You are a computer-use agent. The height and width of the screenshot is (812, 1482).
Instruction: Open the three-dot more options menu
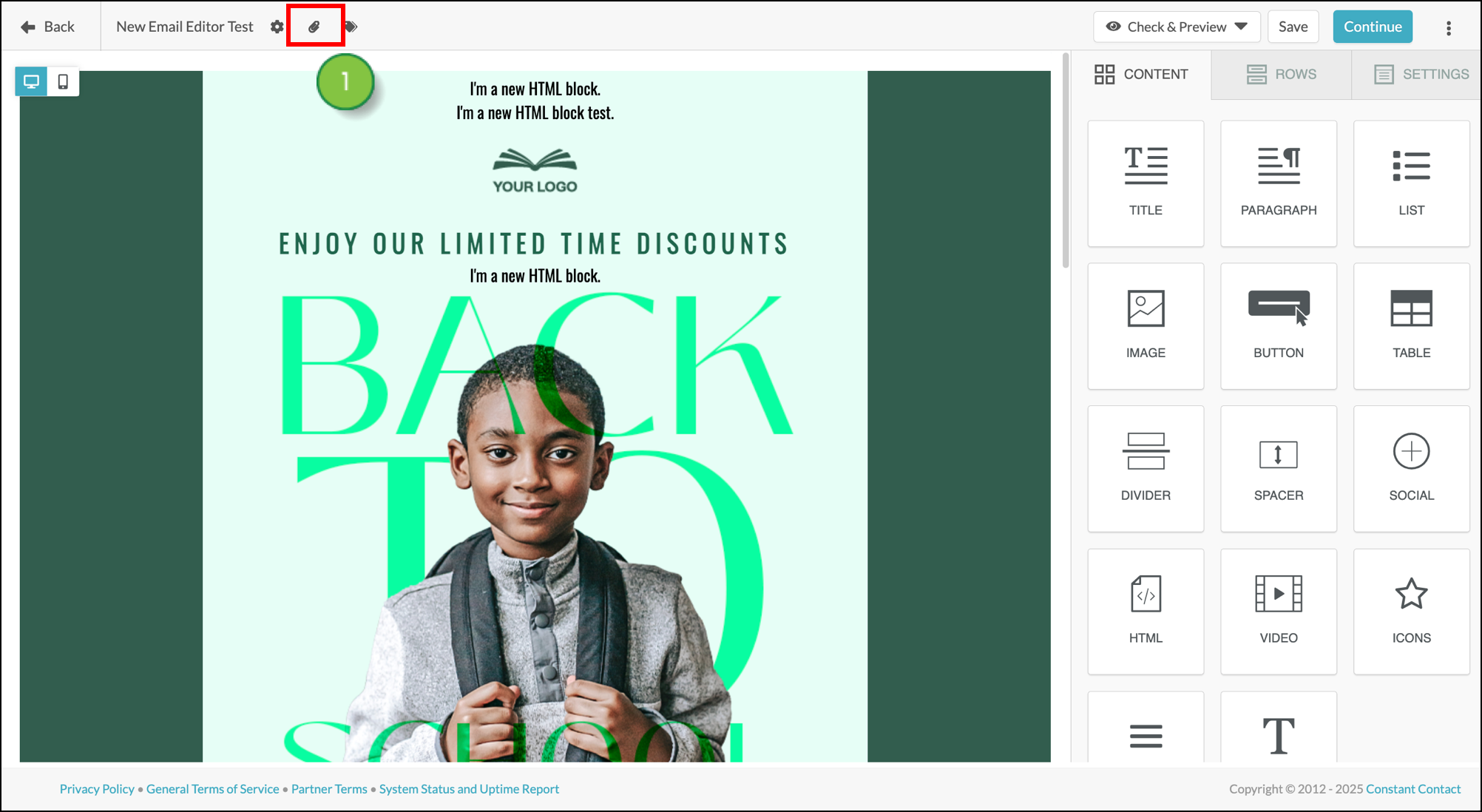(1448, 27)
